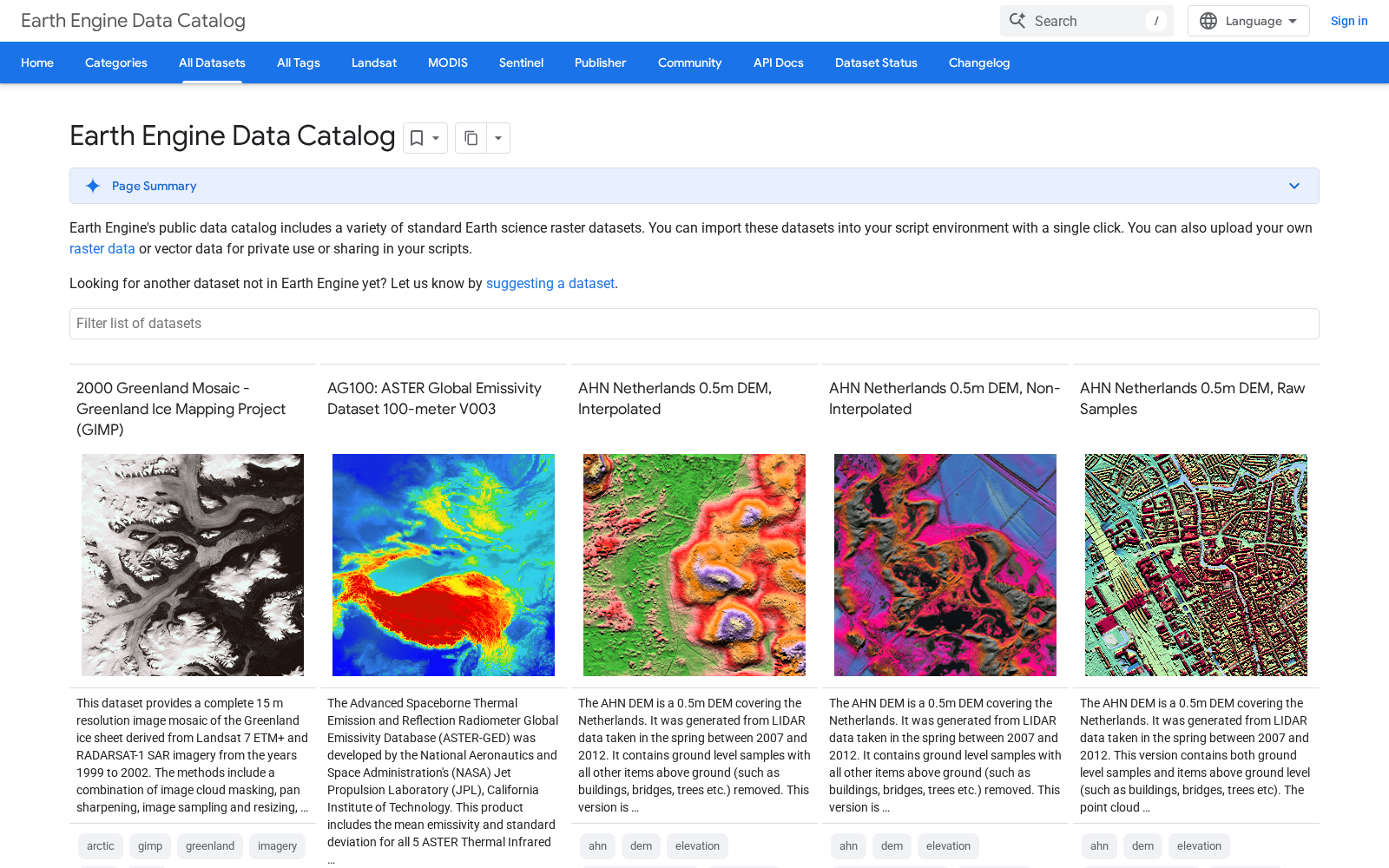Viewport: 1389px width, 868px height.
Task: Click the arctic tag chip
Action: (101, 846)
